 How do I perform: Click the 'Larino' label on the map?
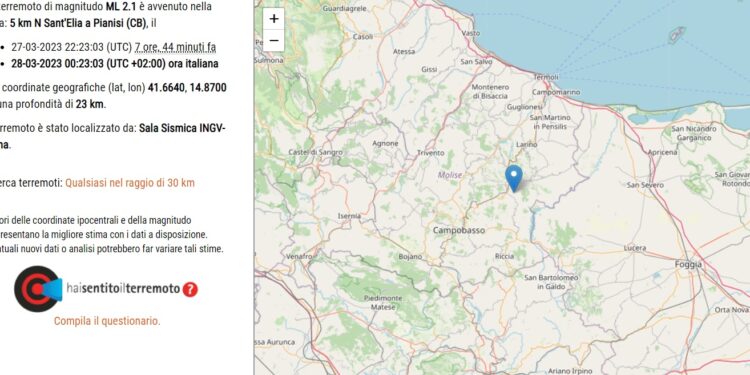point(527,144)
